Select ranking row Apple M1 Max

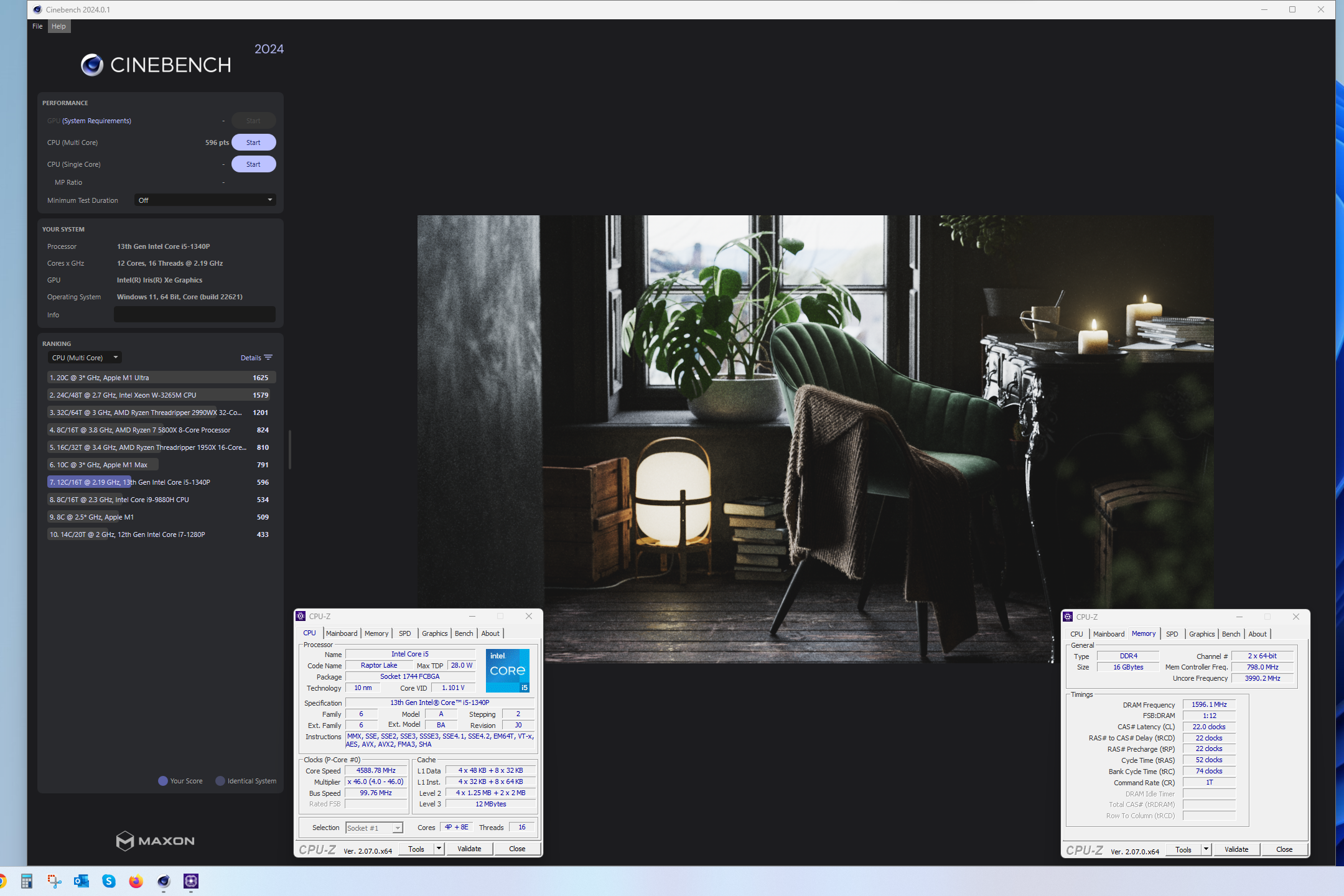[162, 465]
